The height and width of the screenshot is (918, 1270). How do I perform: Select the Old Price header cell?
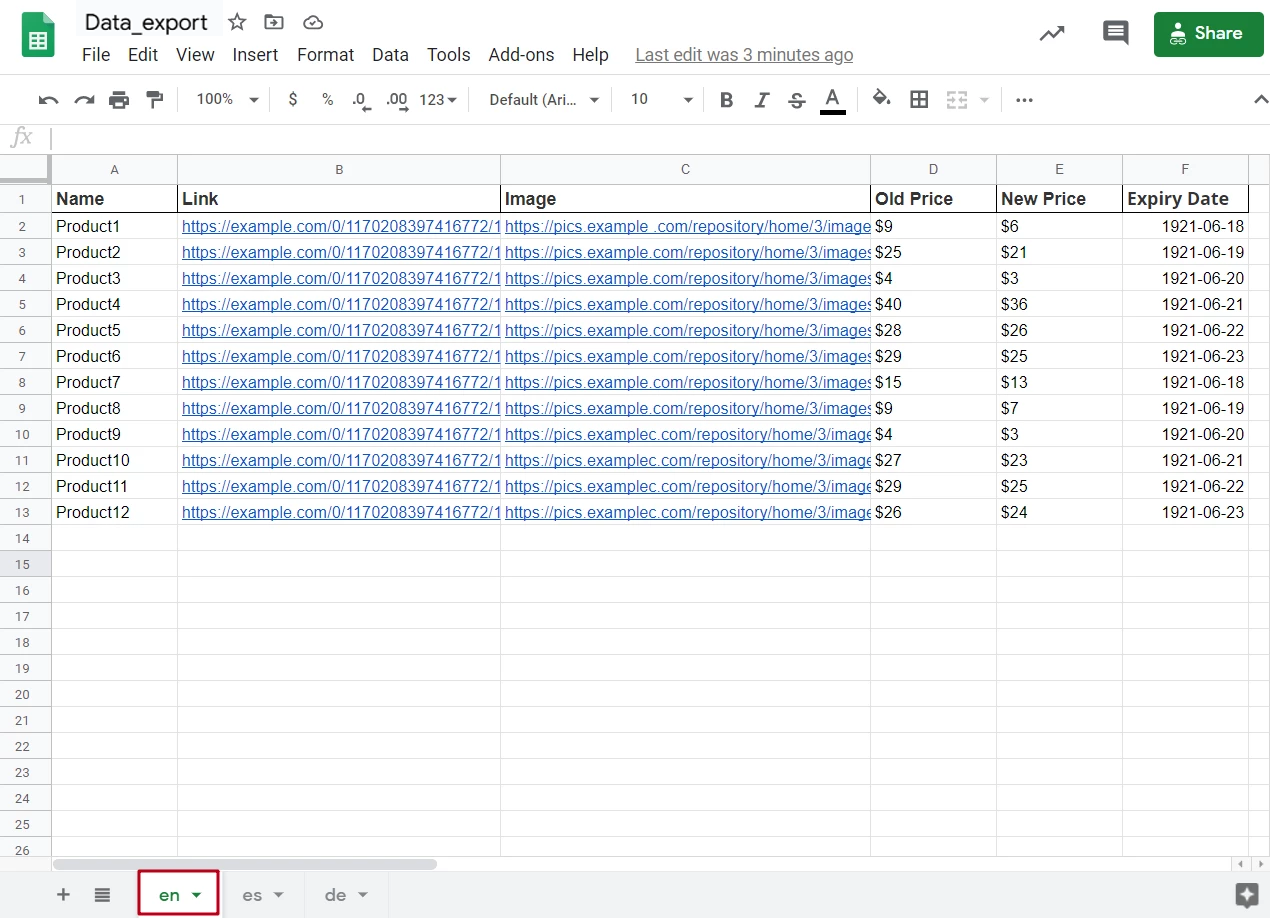pyautogui.click(x=933, y=199)
